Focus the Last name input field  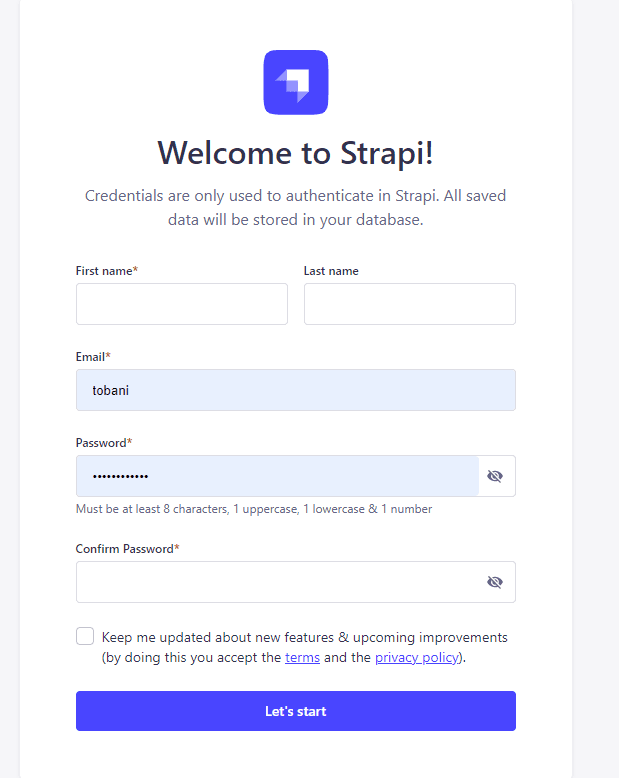click(410, 304)
